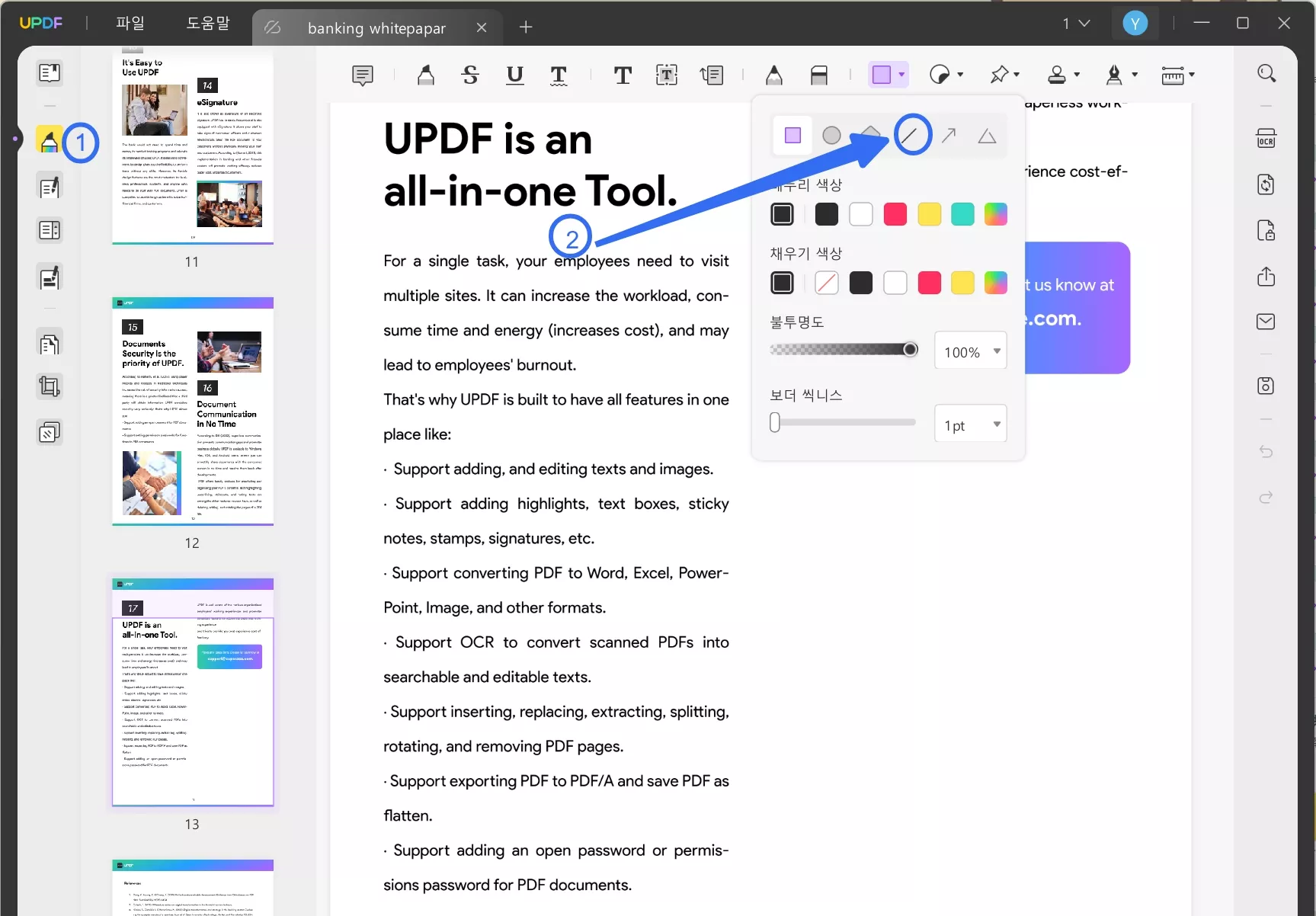This screenshot has width=1316, height=916.
Task: Expand the Stamp dropdown arrow
Action: (x=1077, y=75)
